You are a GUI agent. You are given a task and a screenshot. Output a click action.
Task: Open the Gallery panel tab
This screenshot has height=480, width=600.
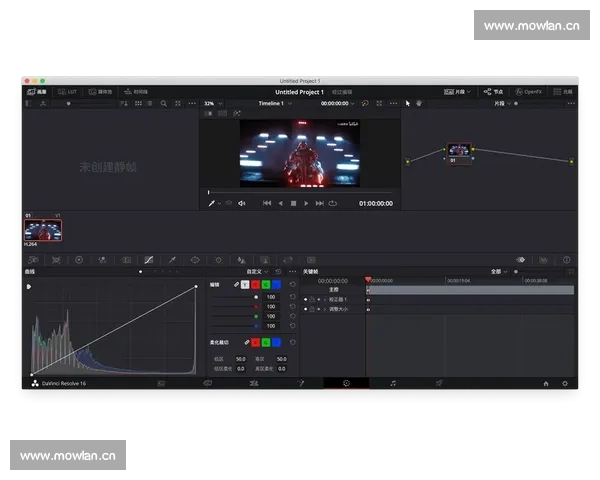tap(35, 92)
